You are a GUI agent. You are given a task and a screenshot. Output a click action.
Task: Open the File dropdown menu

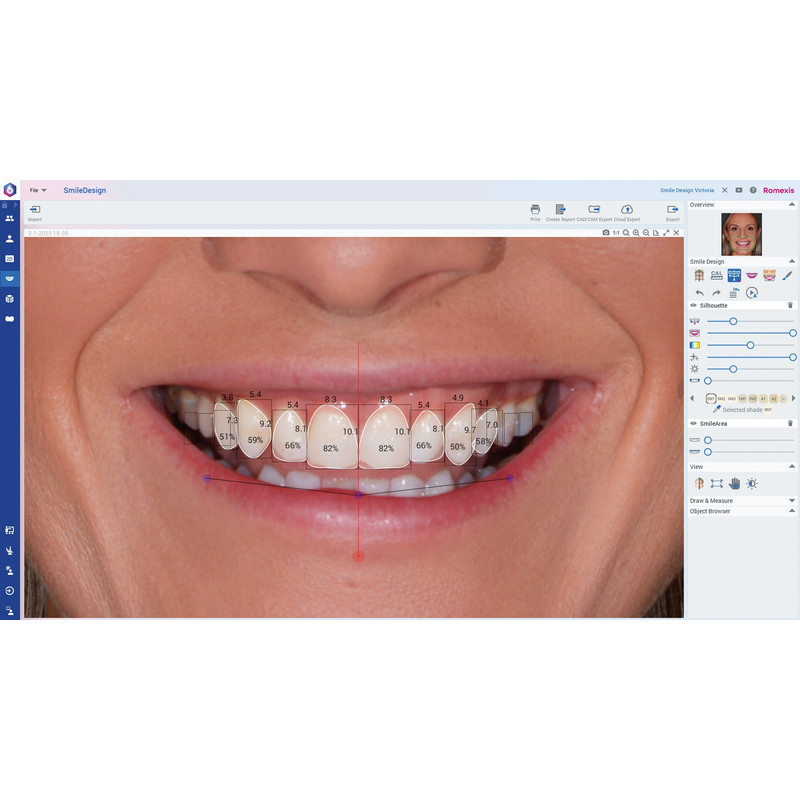point(38,190)
